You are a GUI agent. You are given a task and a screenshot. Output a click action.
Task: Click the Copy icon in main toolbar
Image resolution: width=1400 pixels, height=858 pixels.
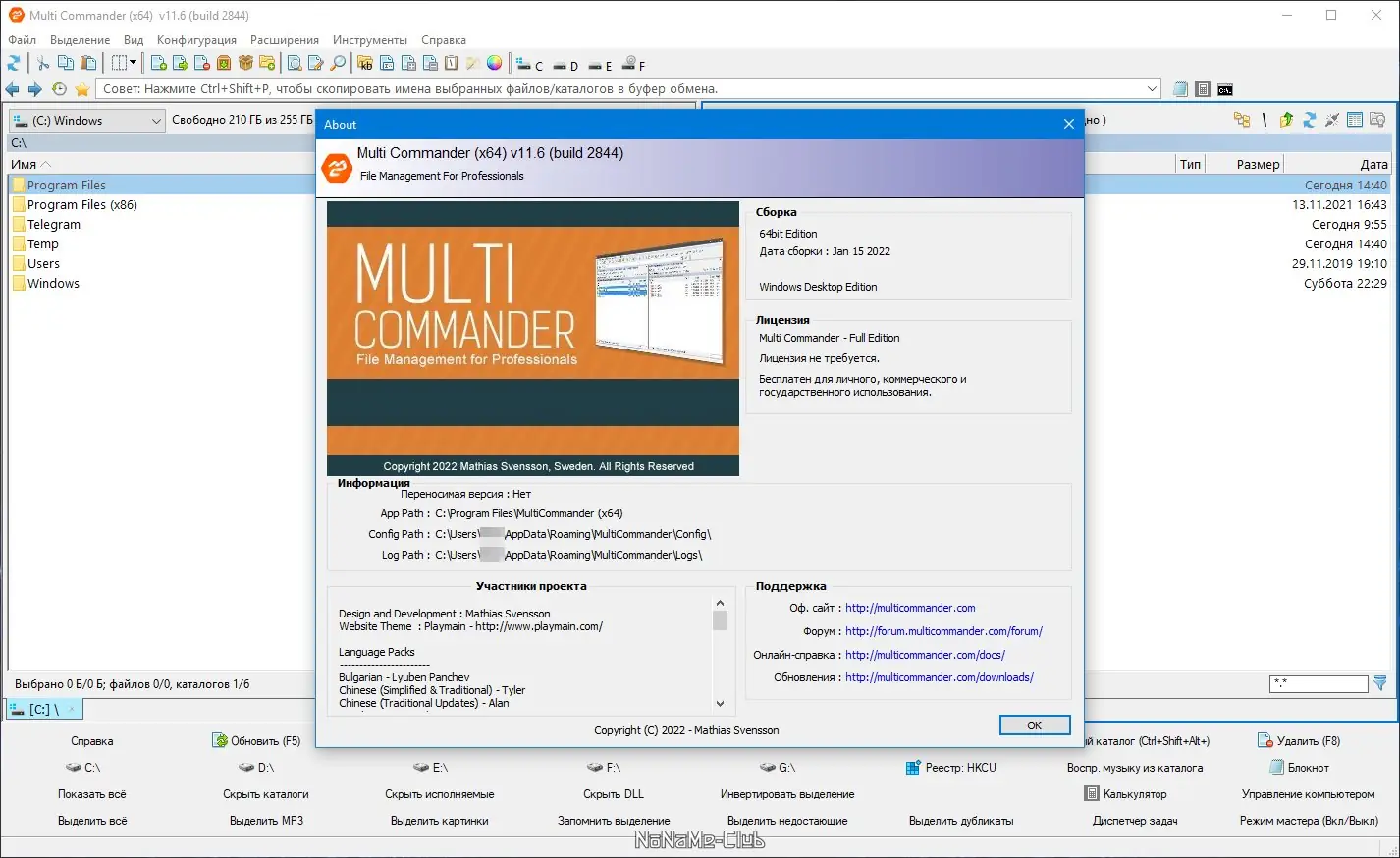point(66,63)
